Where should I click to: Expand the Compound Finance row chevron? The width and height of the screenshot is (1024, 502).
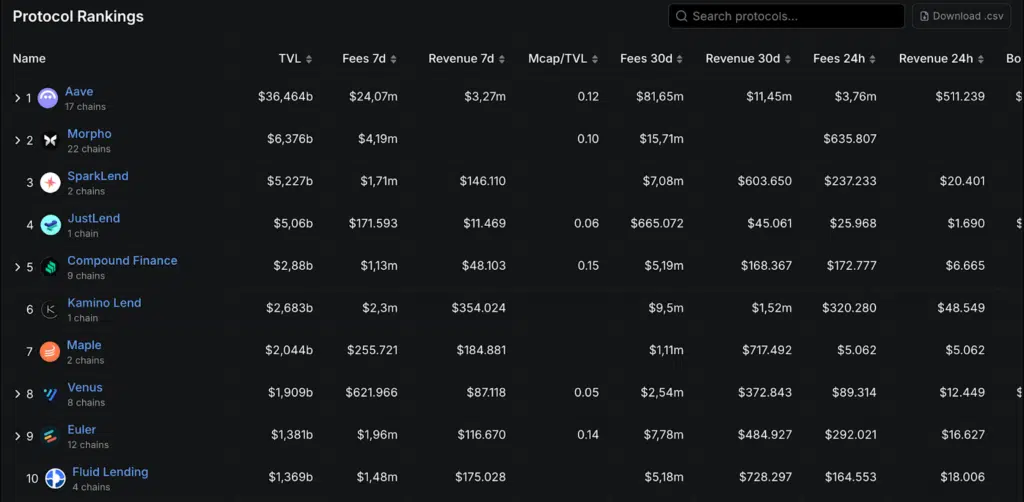pyautogui.click(x=17, y=268)
